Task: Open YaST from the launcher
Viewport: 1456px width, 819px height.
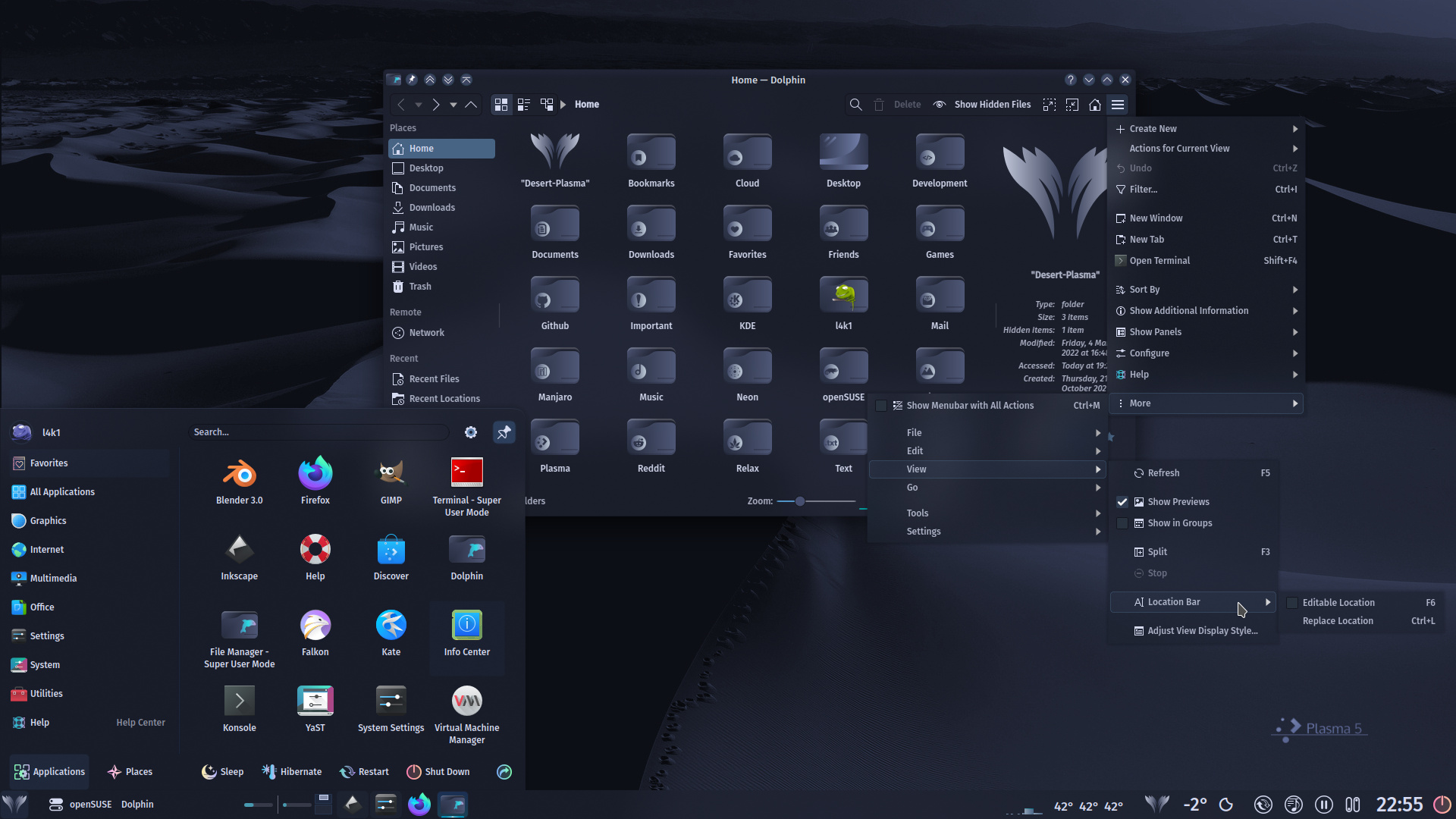Action: [315, 709]
